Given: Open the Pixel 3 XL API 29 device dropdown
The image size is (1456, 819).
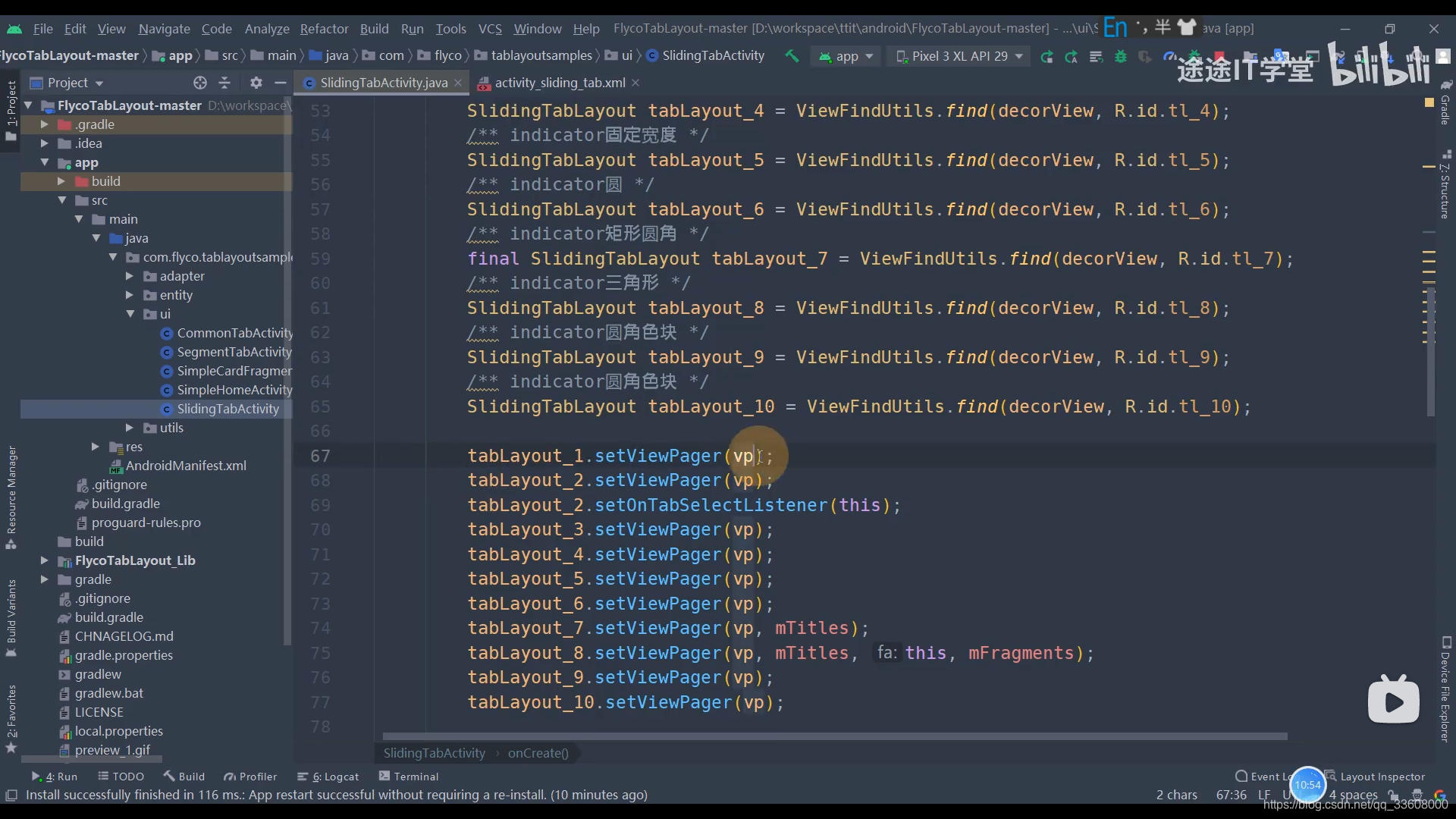Looking at the screenshot, I should tap(959, 57).
